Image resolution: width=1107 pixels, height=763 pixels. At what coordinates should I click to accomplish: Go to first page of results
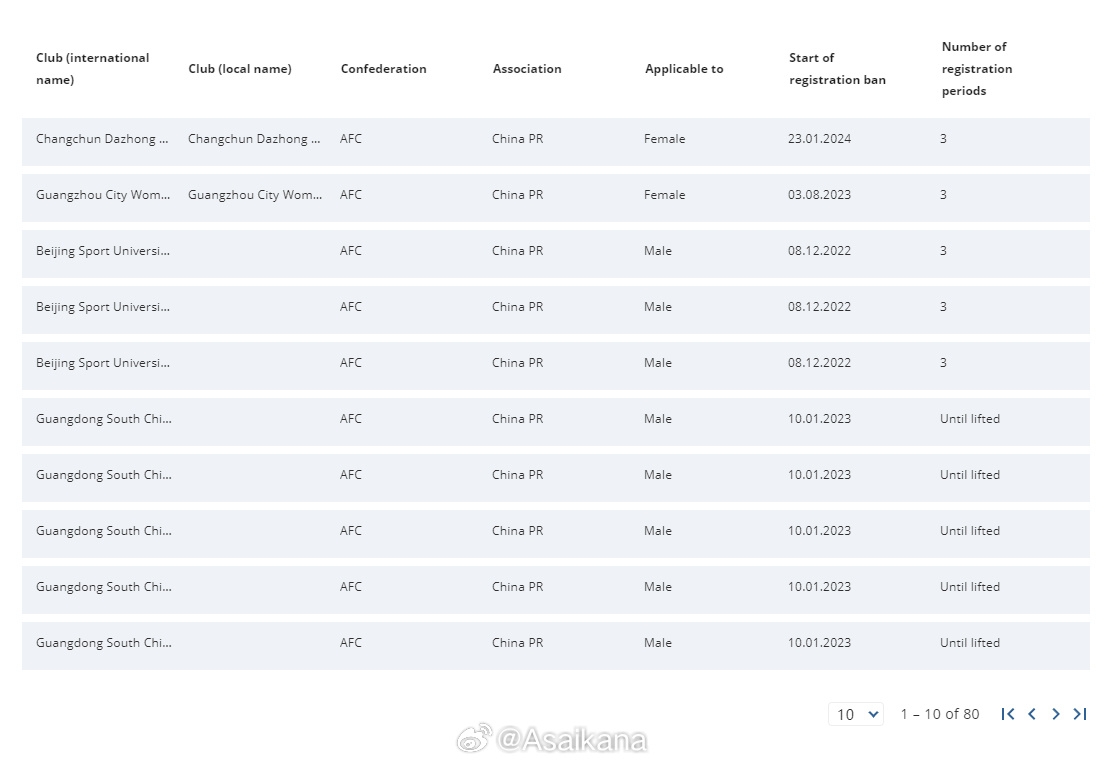point(1007,714)
